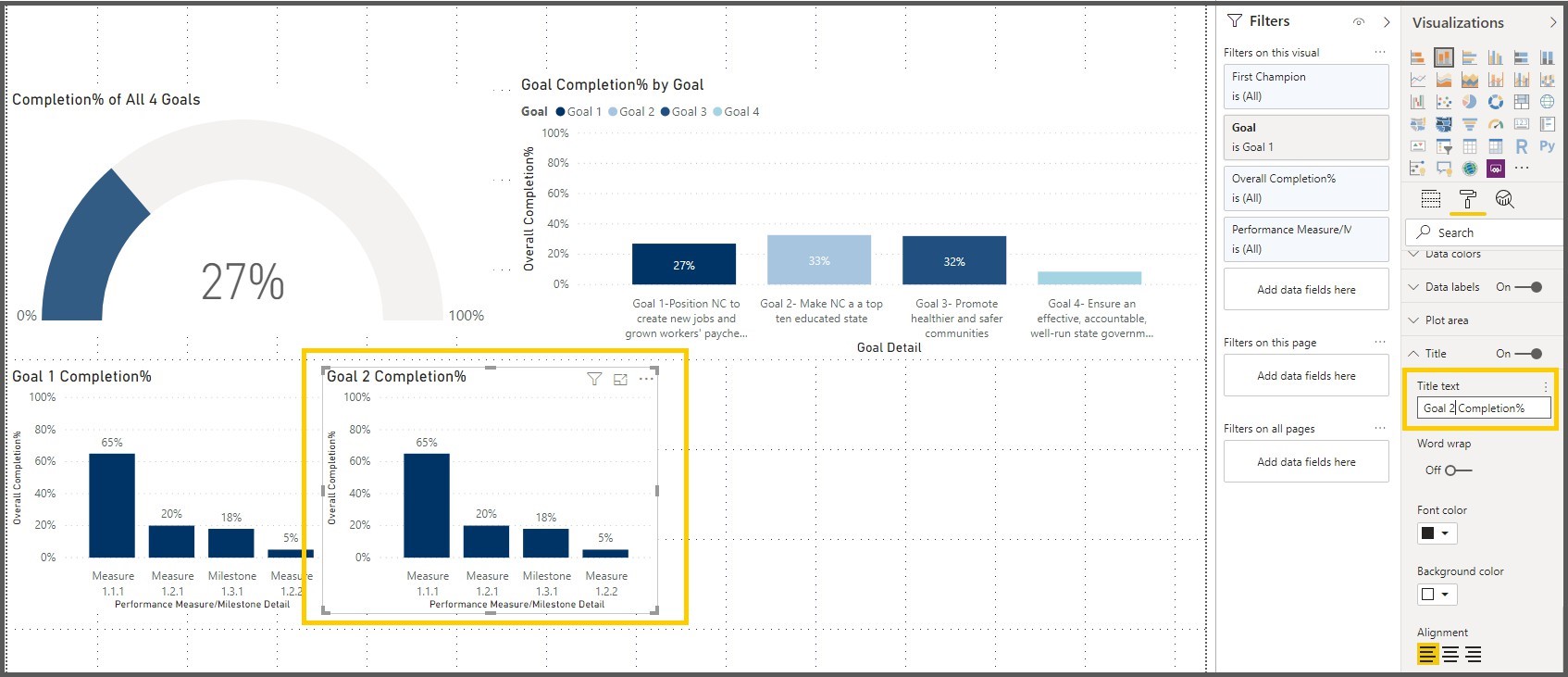Insert the ArcGIS Maps visual

point(1470,168)
